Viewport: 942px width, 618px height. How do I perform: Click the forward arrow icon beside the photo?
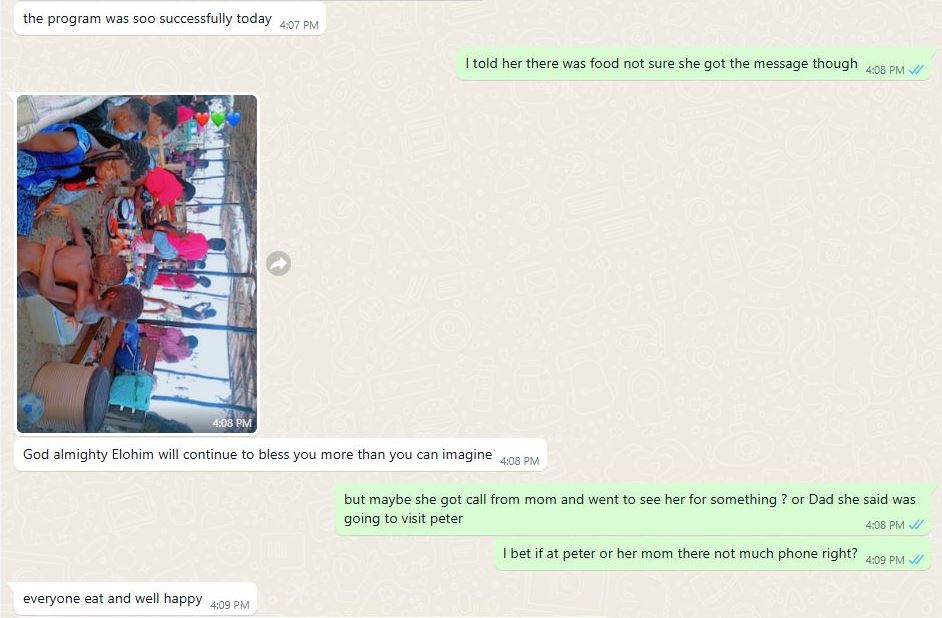278,263
